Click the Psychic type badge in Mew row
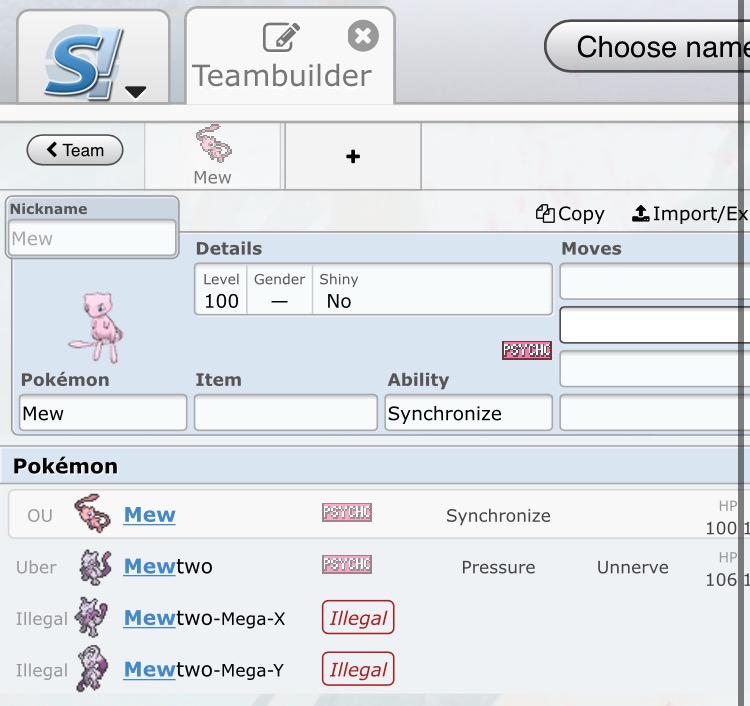This screenshot has width=750, height=706. click(x=347, y=512)
